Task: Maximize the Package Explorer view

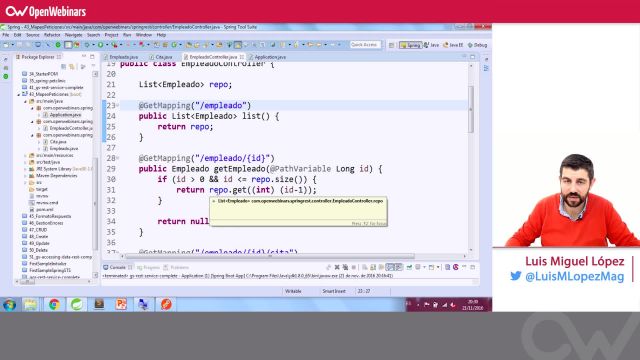Action: coord(92,57)
